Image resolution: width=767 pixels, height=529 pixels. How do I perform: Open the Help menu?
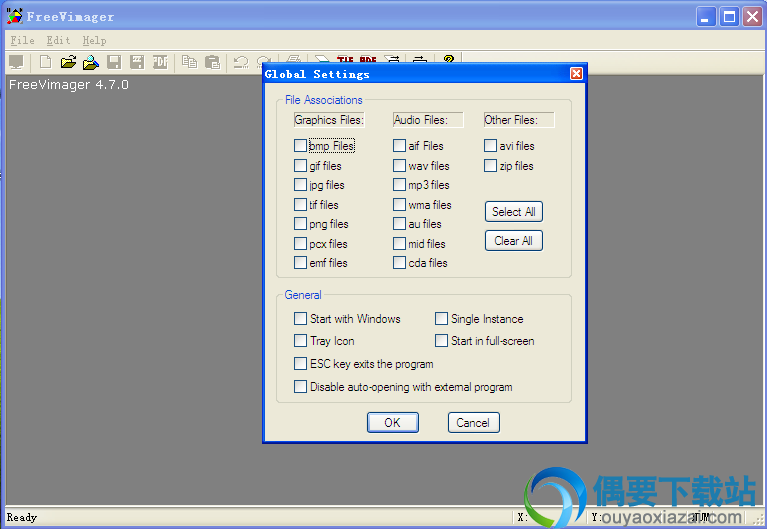[94, 41]
